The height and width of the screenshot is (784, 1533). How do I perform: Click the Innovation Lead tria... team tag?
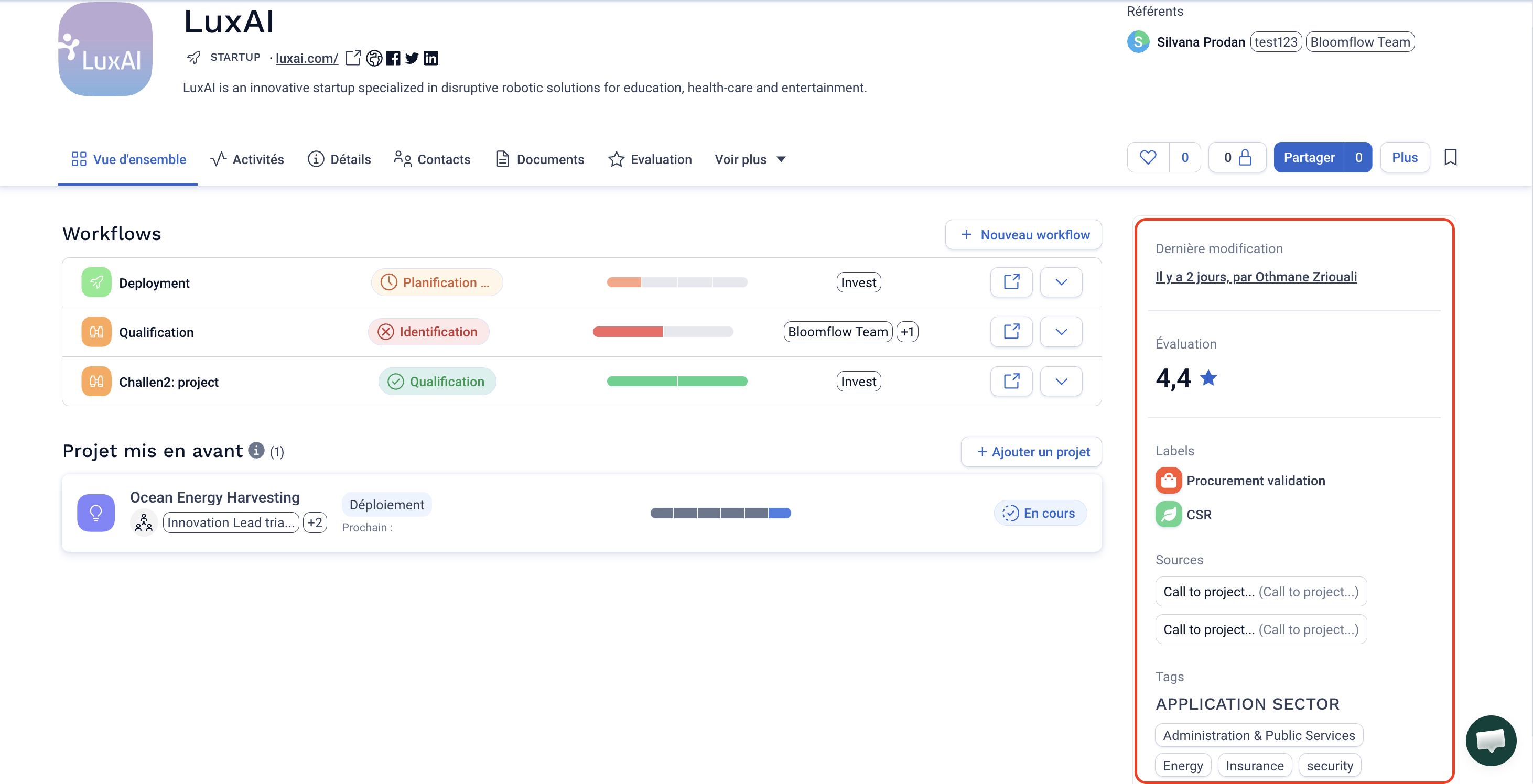(x=231, y=523)
